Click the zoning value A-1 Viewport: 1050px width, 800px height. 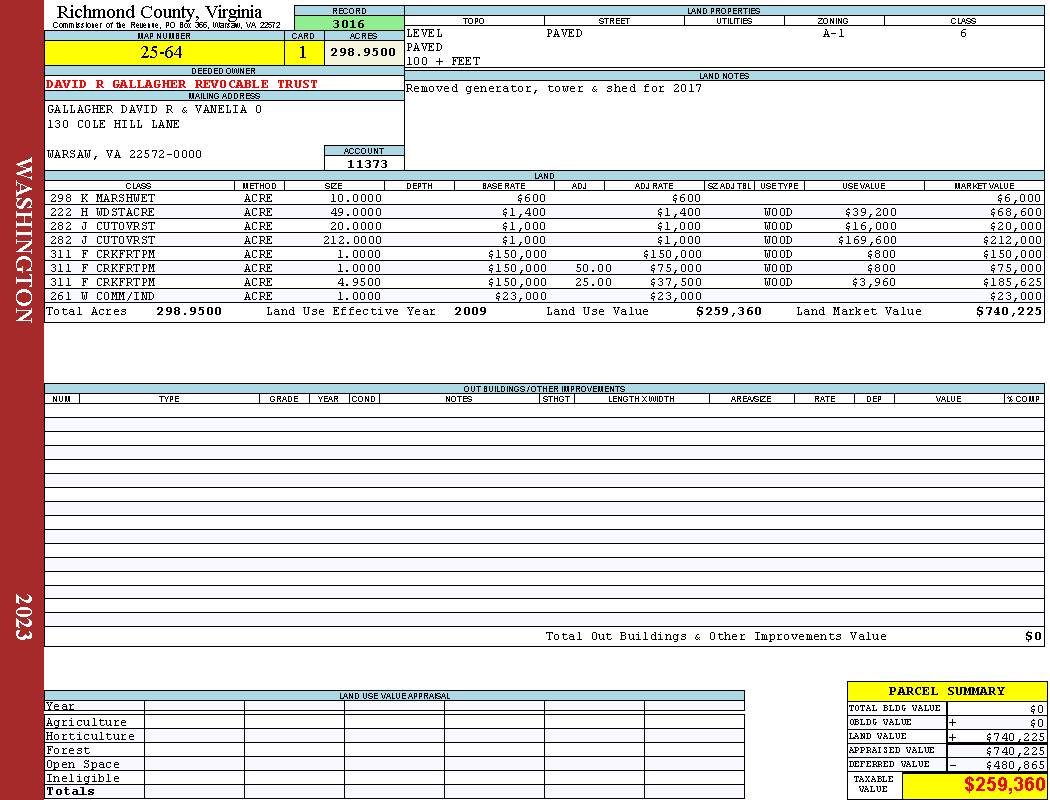coord(834,33)
